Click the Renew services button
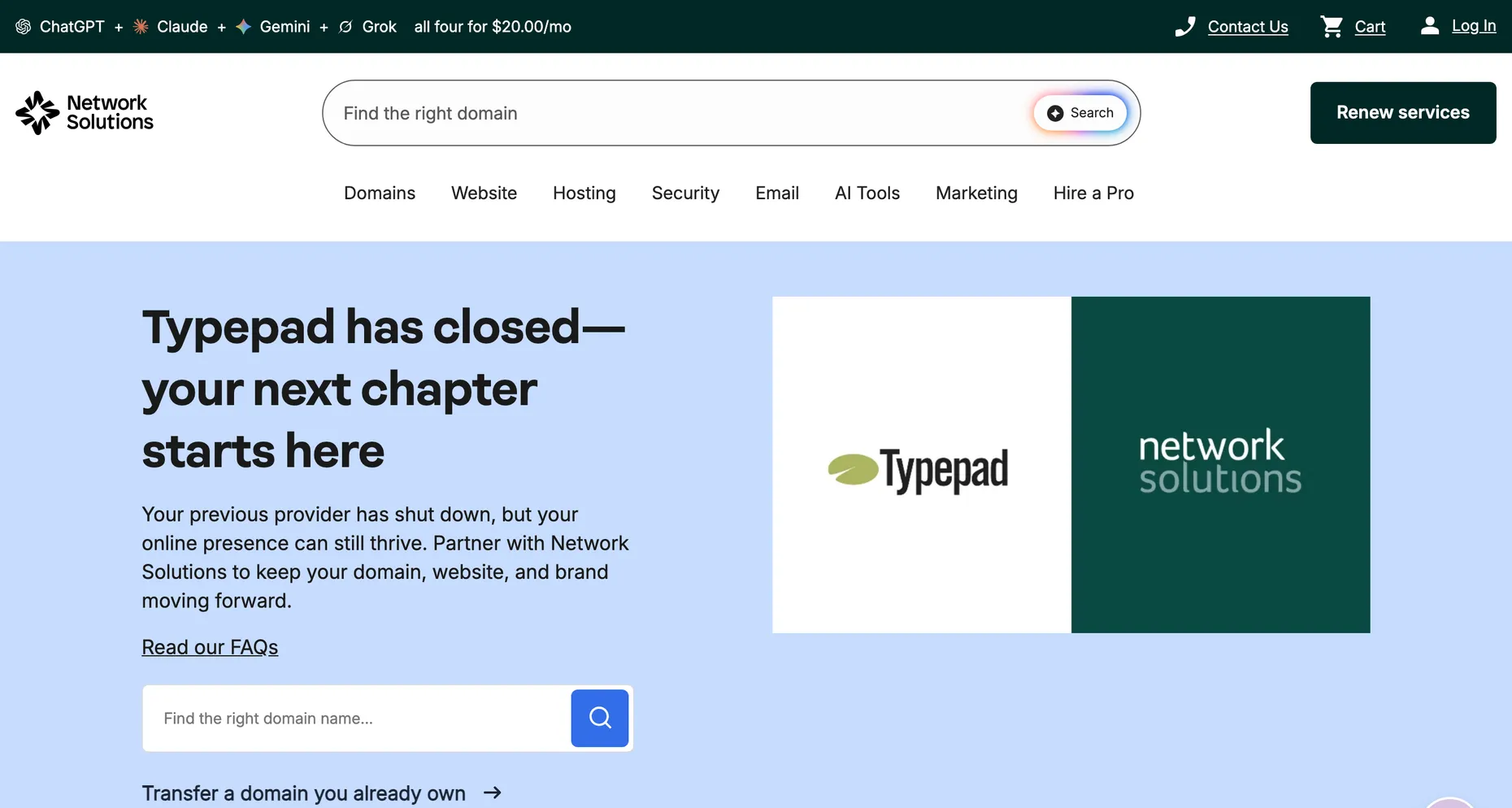The width and height of the screenshot is (1512, 808). pyautogui.click(x=1403, y=113)
